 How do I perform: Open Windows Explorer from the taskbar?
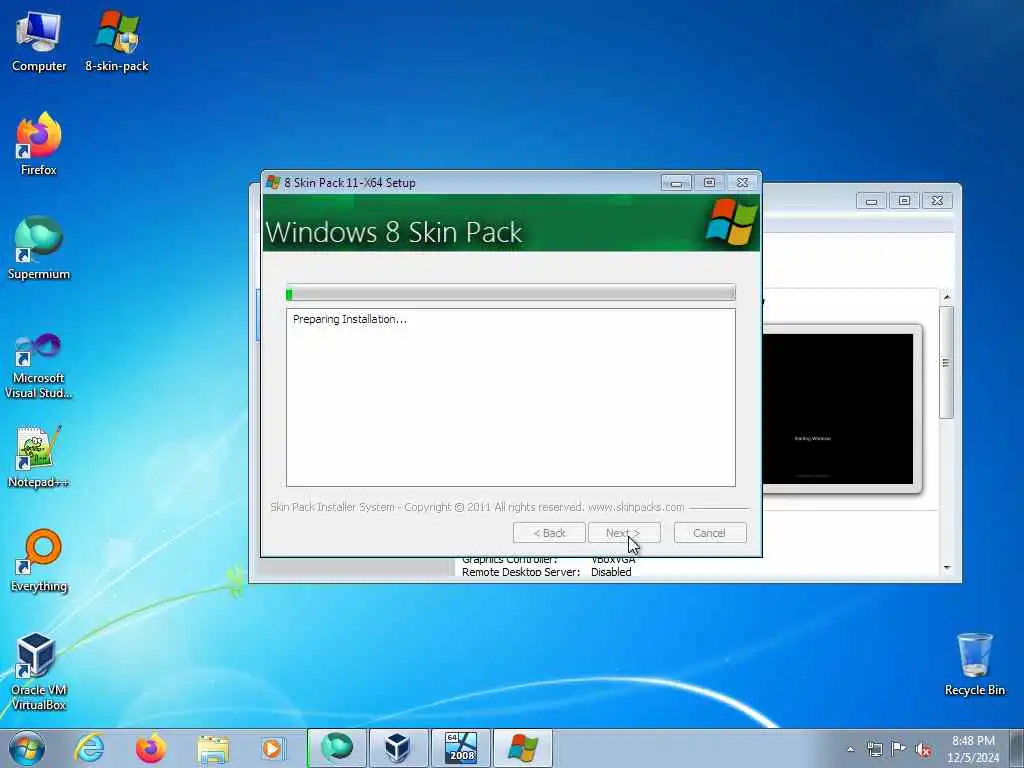[x=213, y=748]
